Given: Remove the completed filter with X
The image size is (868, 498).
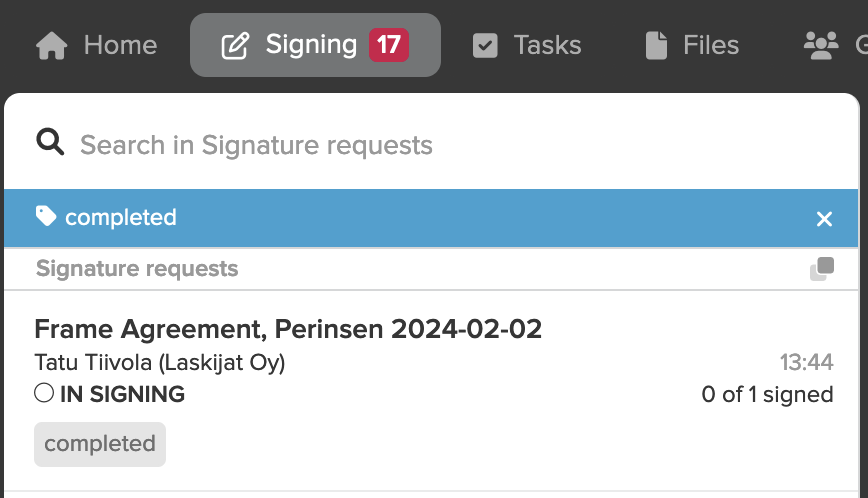Looking at the screenshot, I should [824, 219].
